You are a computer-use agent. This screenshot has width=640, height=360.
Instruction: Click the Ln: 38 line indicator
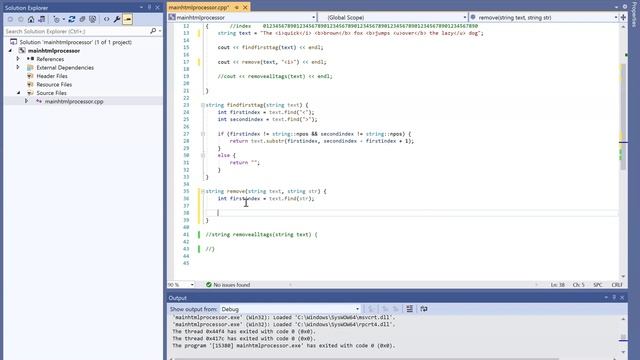click(x=558, y=284)
